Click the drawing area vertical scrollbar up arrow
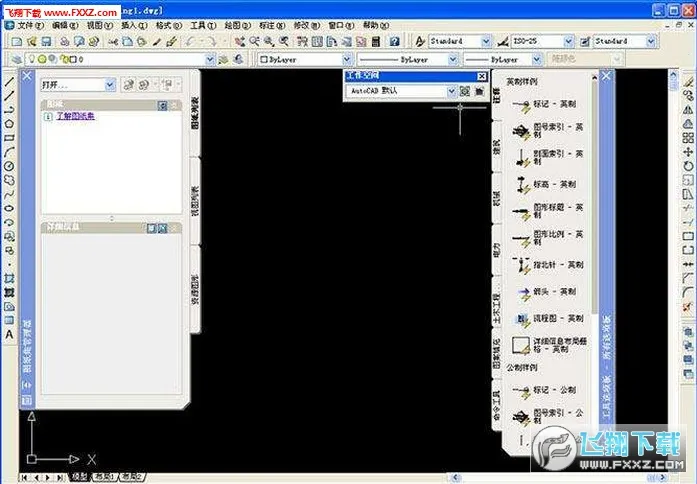 [x=673, y=75]
